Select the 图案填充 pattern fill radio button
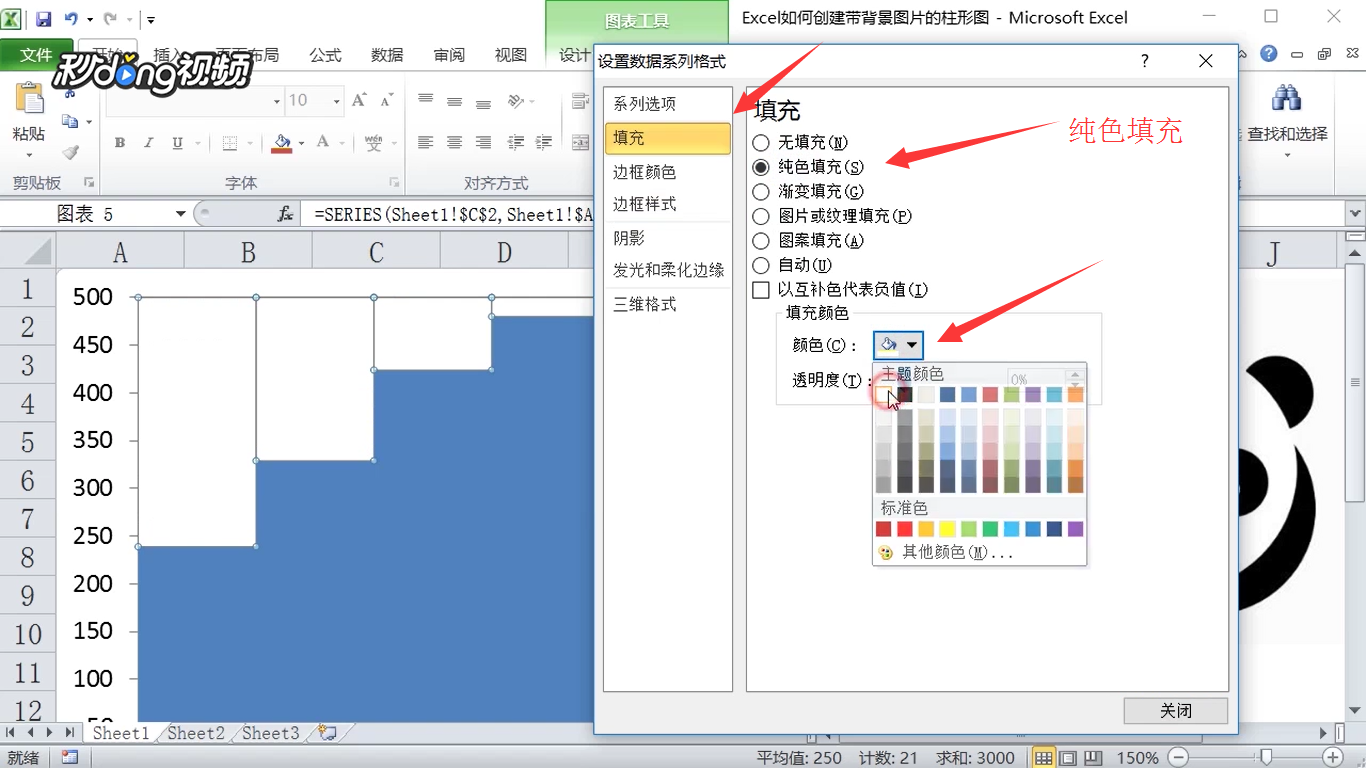This screenshot has height=768, width=1366. tap(761, 240)
